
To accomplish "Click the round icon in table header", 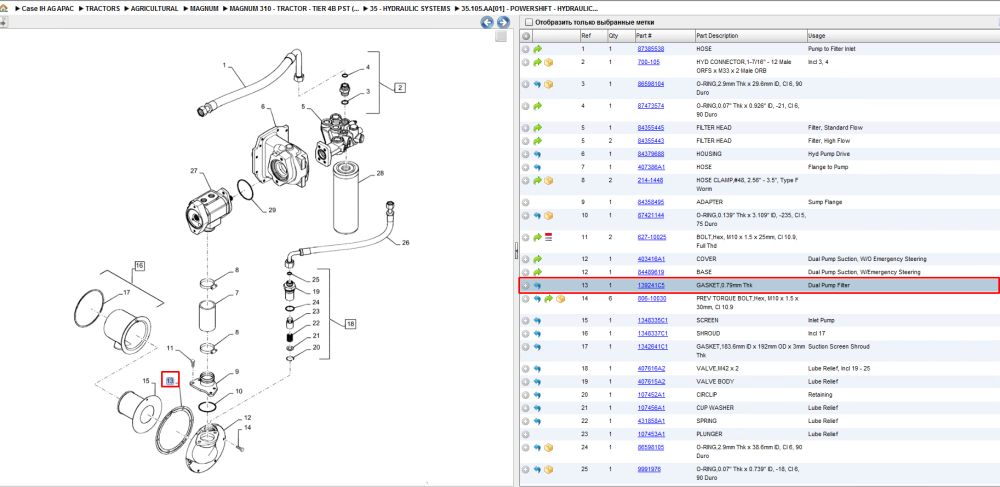I will coord(526,36).
